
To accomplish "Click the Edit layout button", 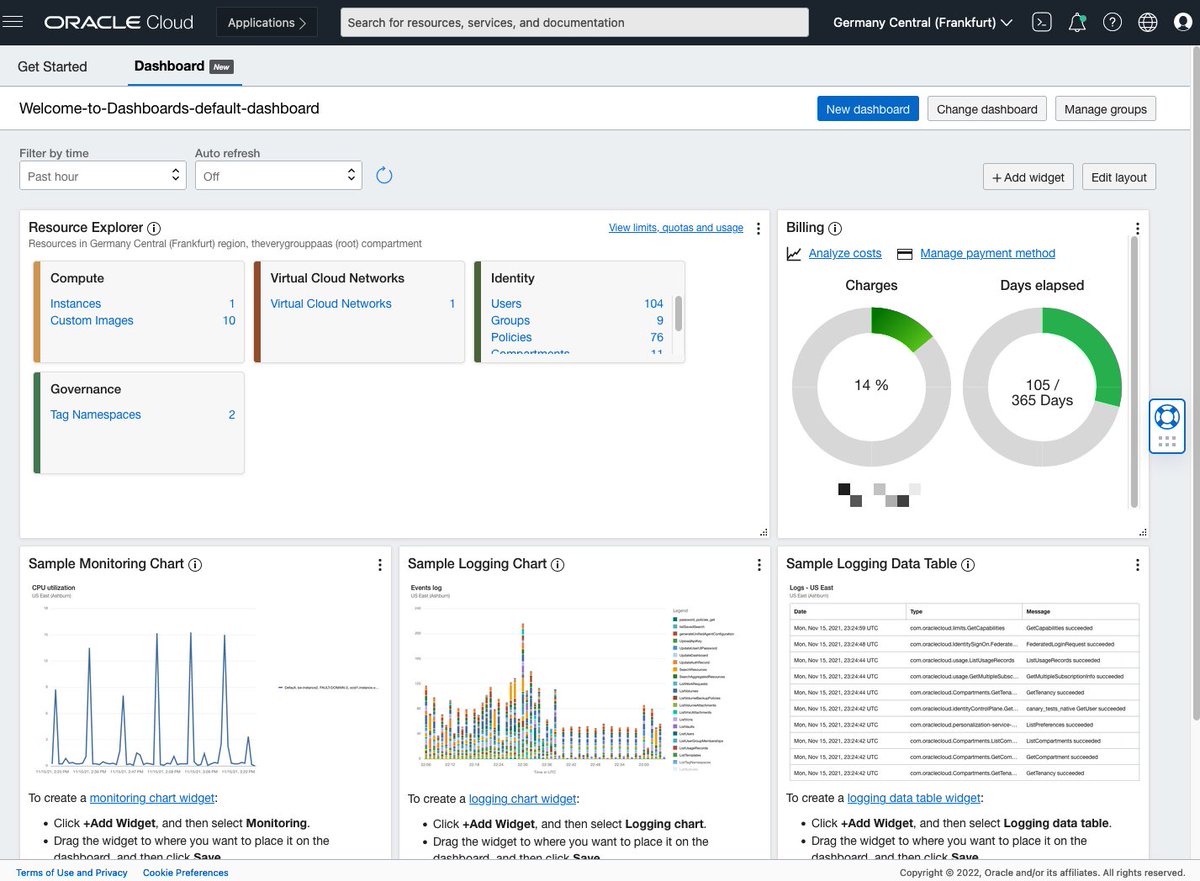I will click(1119, 177).
